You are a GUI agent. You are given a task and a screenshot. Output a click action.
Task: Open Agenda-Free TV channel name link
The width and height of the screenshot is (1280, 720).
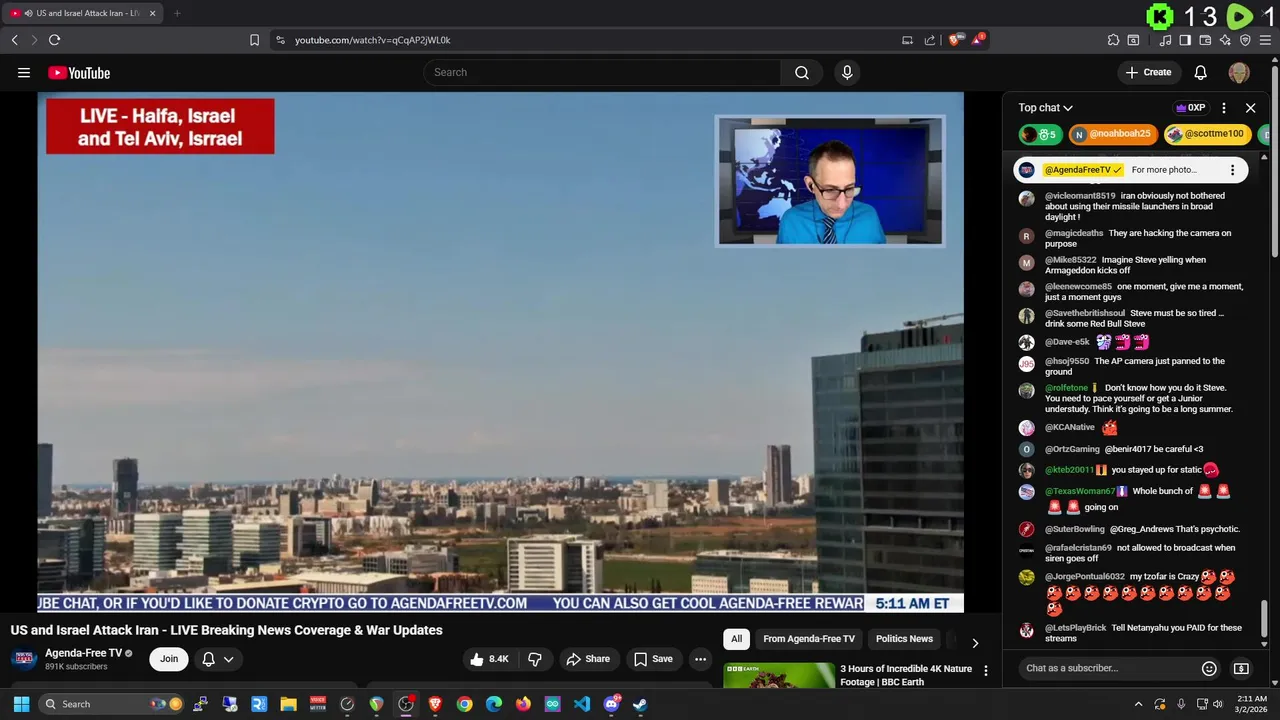pos(83,653)
